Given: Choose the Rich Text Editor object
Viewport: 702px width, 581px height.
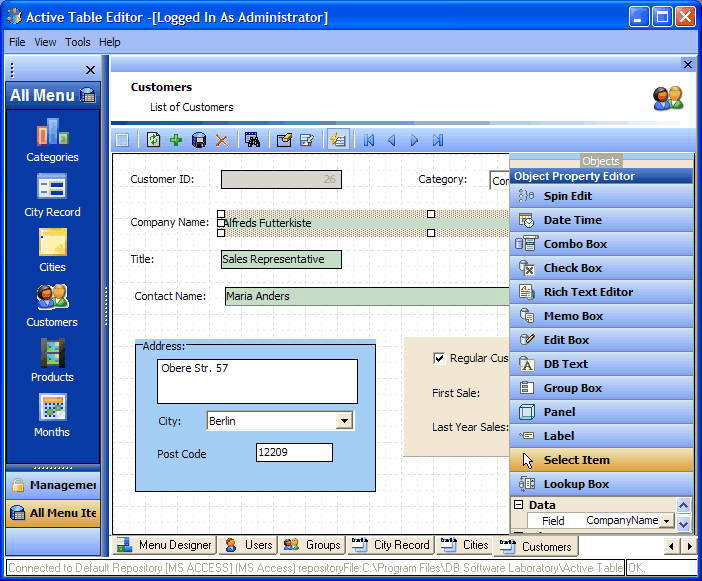Looking at the screenshot, I should 601,292.
